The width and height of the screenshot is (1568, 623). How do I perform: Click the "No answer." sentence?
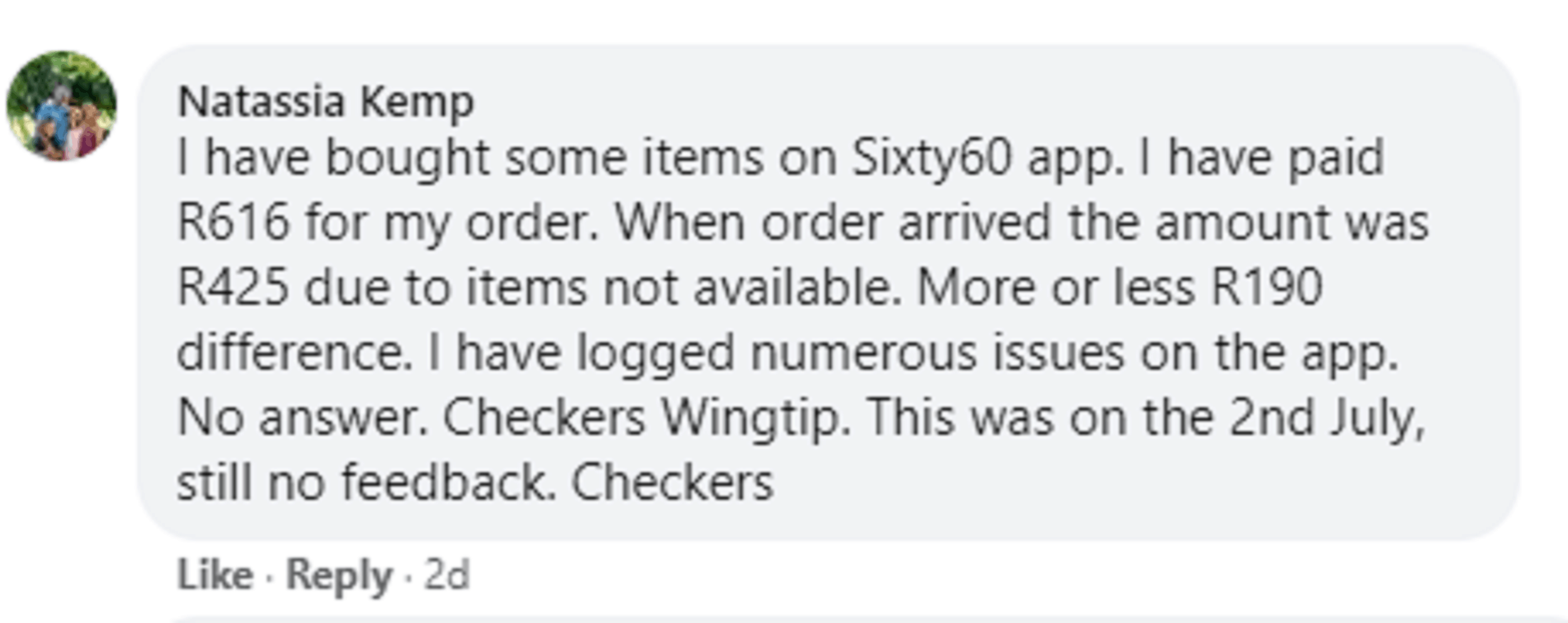pyautogui.click(x=303, y=418)
